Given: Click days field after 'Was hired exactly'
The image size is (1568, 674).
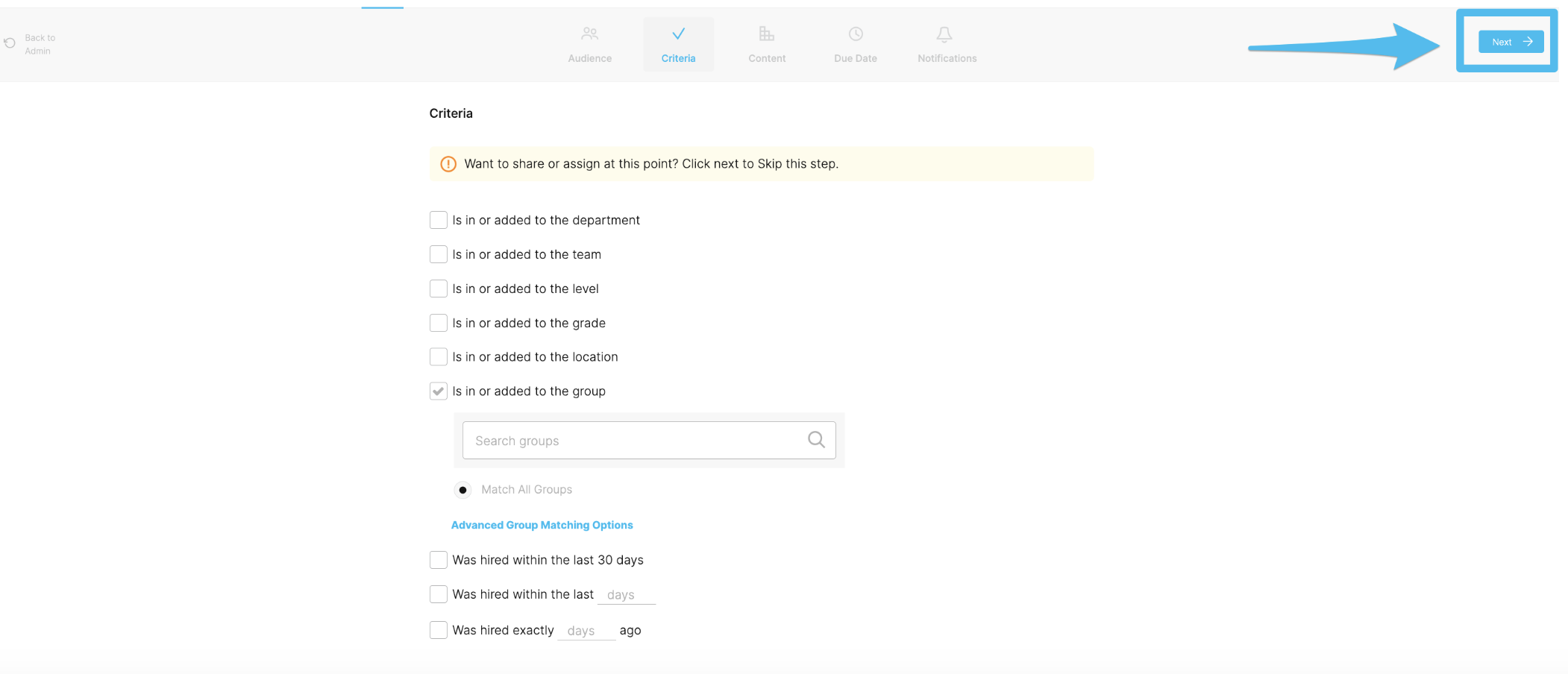Looking at the screenshot, I should point(586,631).
